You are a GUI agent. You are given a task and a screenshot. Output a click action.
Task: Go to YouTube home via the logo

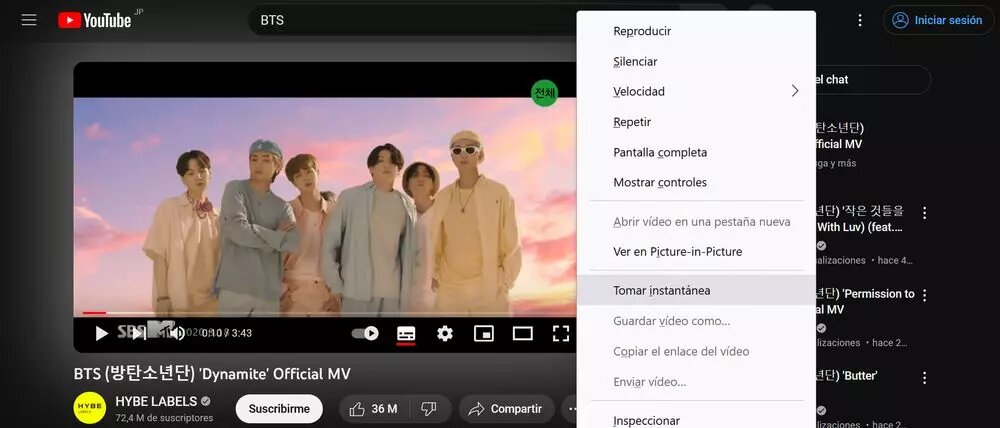click(95, 20)
